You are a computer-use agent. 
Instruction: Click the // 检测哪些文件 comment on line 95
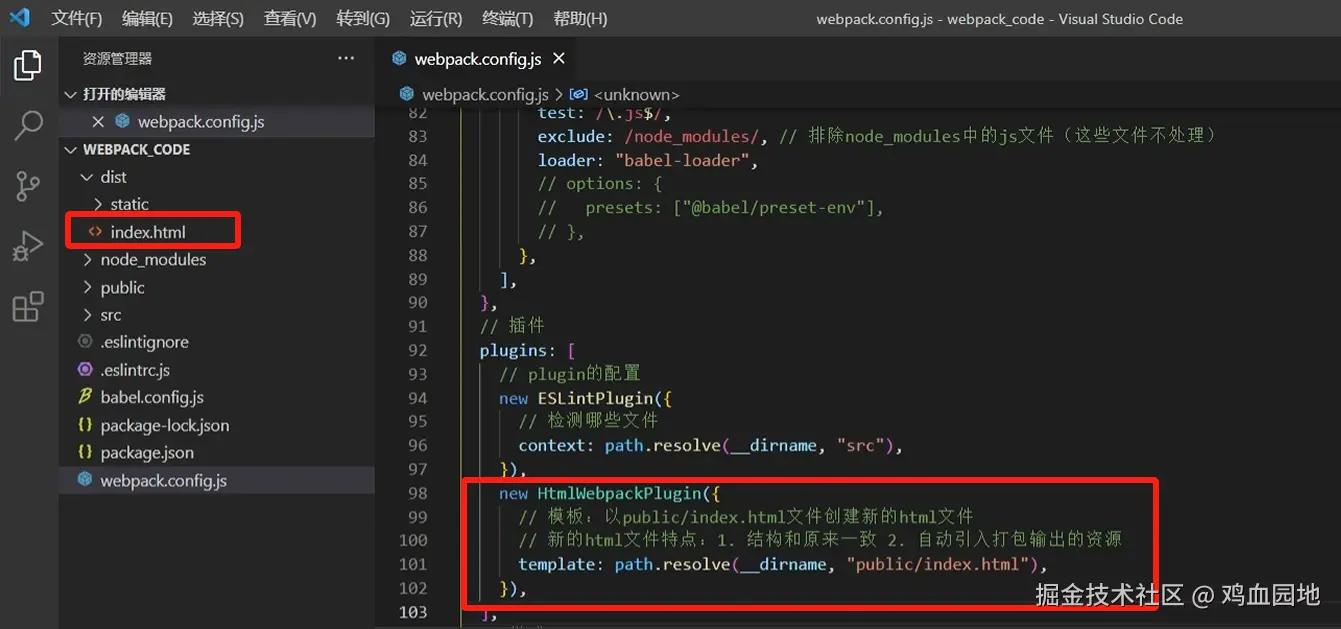(588, 421)
